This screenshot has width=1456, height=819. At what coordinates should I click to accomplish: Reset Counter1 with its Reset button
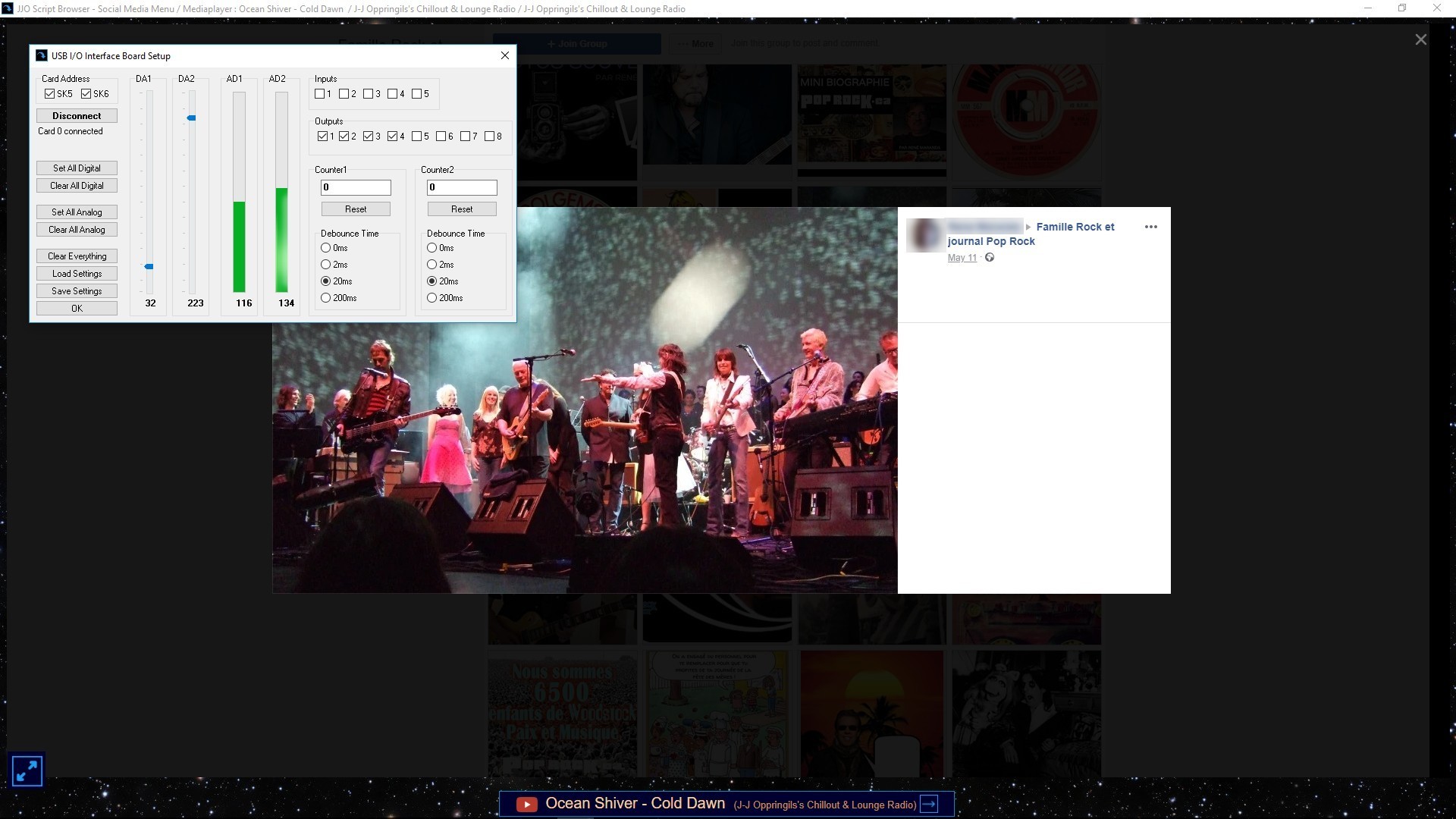click(356, 209)
